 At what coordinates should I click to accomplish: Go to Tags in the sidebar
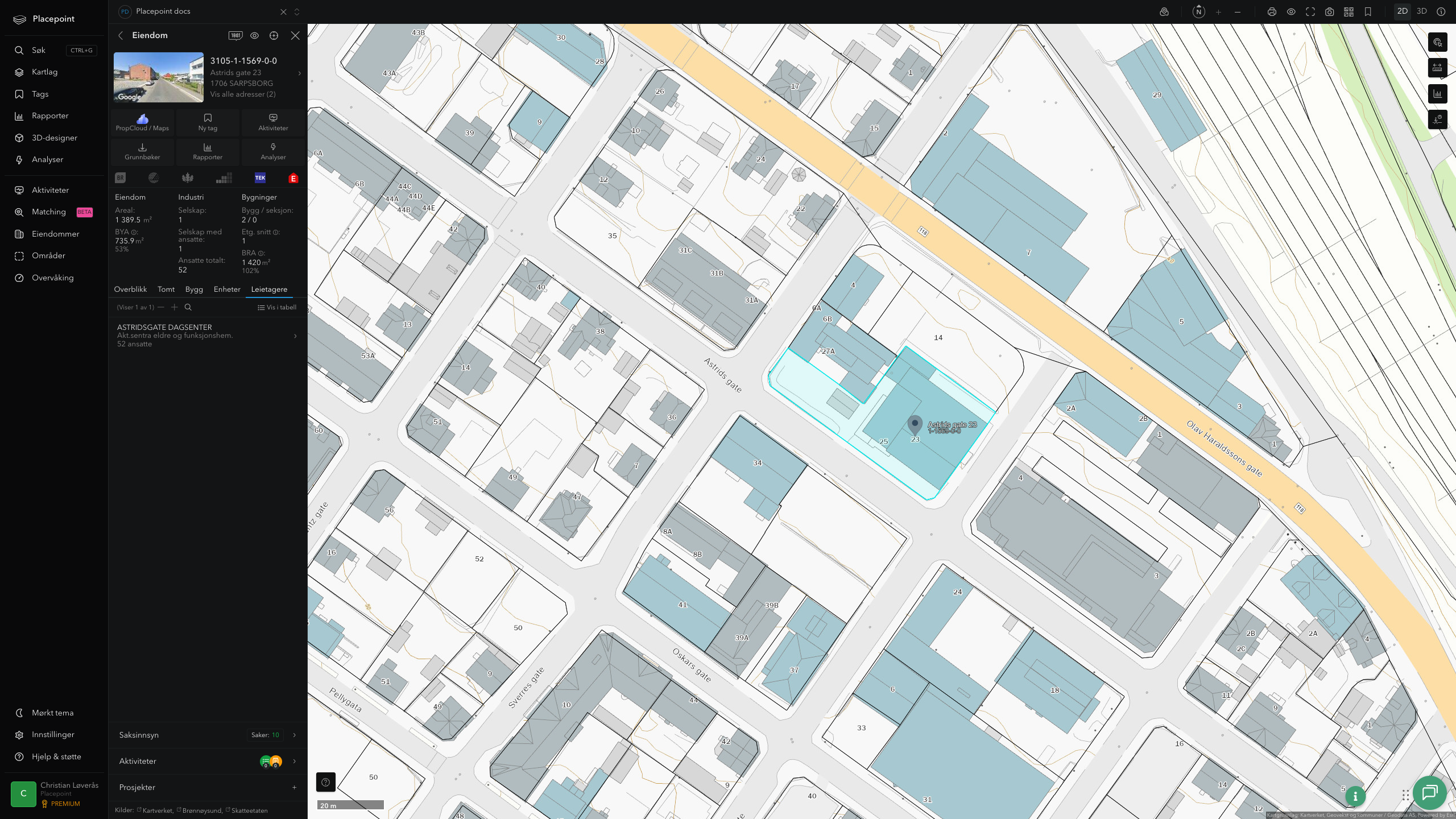40,94
